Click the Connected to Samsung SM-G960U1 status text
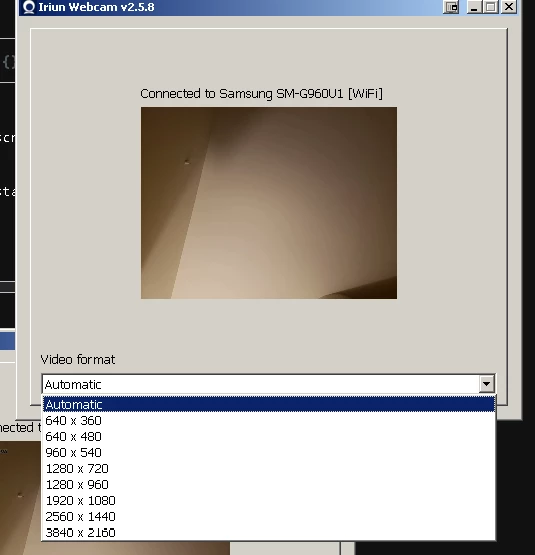The image size is (535, 555). click(261, 94)
